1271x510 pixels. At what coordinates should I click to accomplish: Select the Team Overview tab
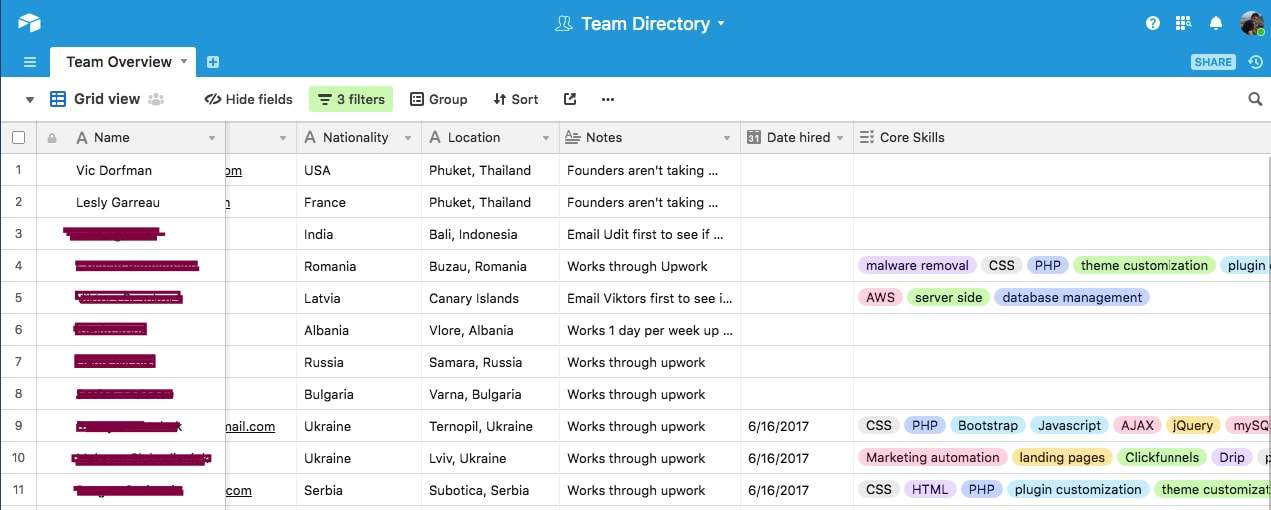[119, 62]
